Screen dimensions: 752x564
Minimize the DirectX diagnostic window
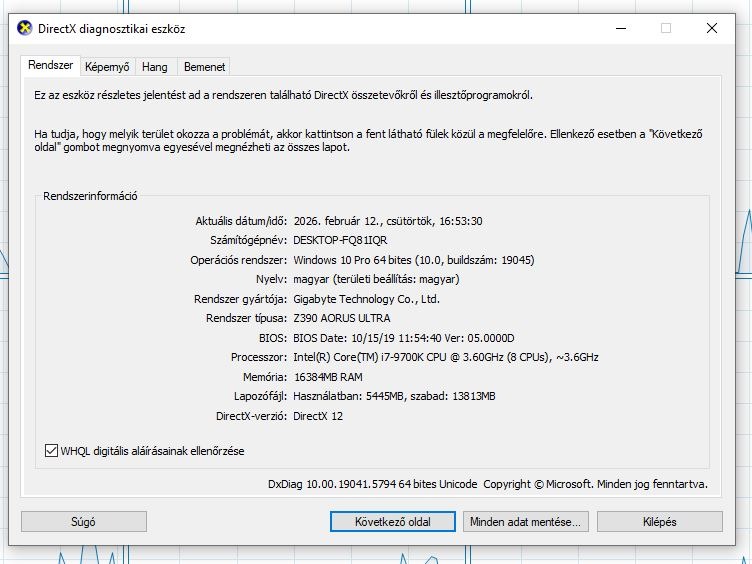point(621,28)
